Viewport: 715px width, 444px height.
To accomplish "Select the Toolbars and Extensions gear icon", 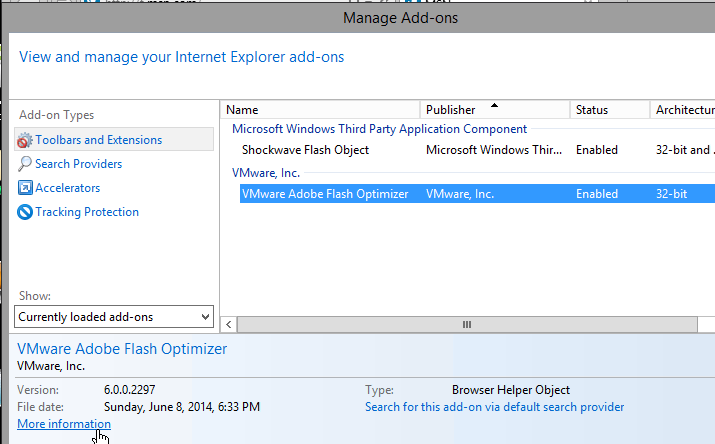I will point(25,140).
